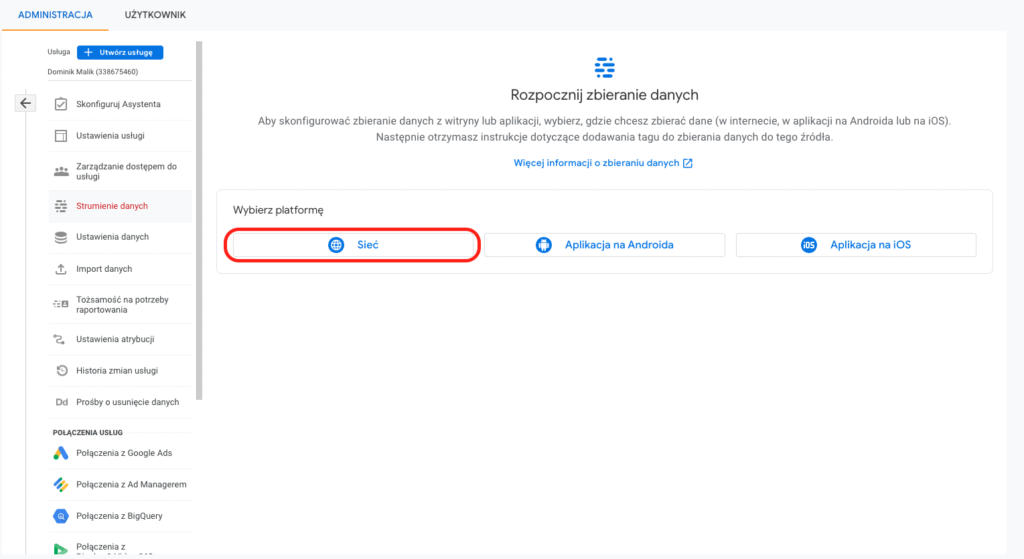Click the BigQuery logo icon
1024x559 pixels.
pyautogui.click(x=60, y=516)
